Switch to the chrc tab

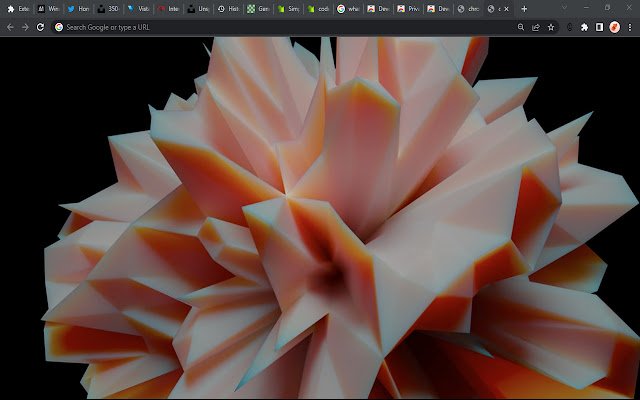pyautogui.click(x=469, y=9)
